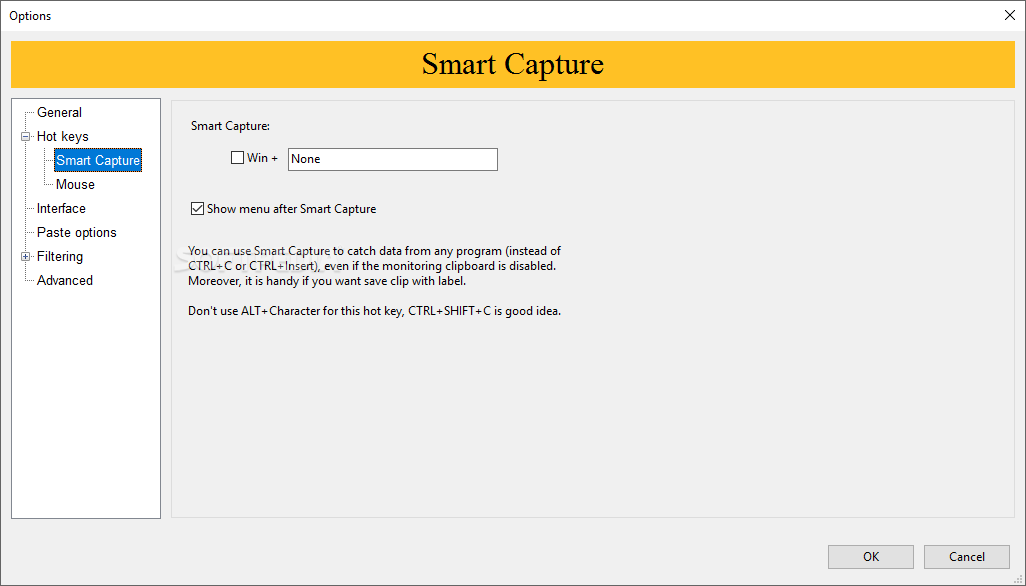The width and height of the screenshot is (1026, 586).
Task: Select Smart Capture in the tree
Action: (x=97, y=160)
